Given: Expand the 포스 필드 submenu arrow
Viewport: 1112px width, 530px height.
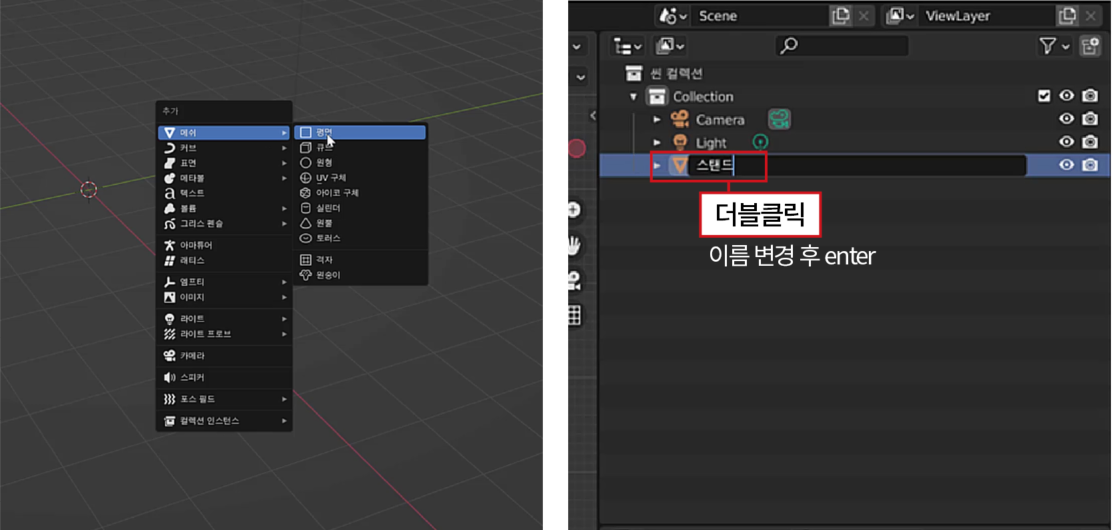Looking at the screenshot, I should tap(284, 399).
